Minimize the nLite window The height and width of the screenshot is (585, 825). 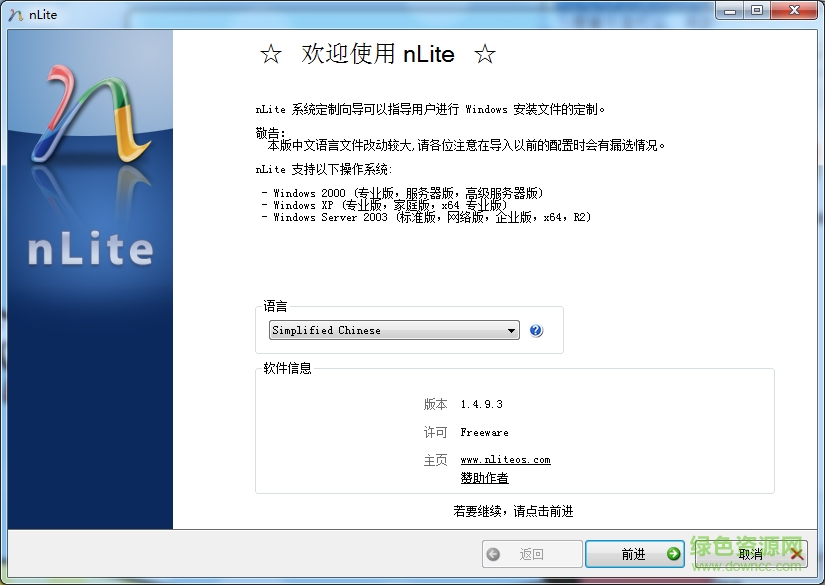(x=730, y=11)
